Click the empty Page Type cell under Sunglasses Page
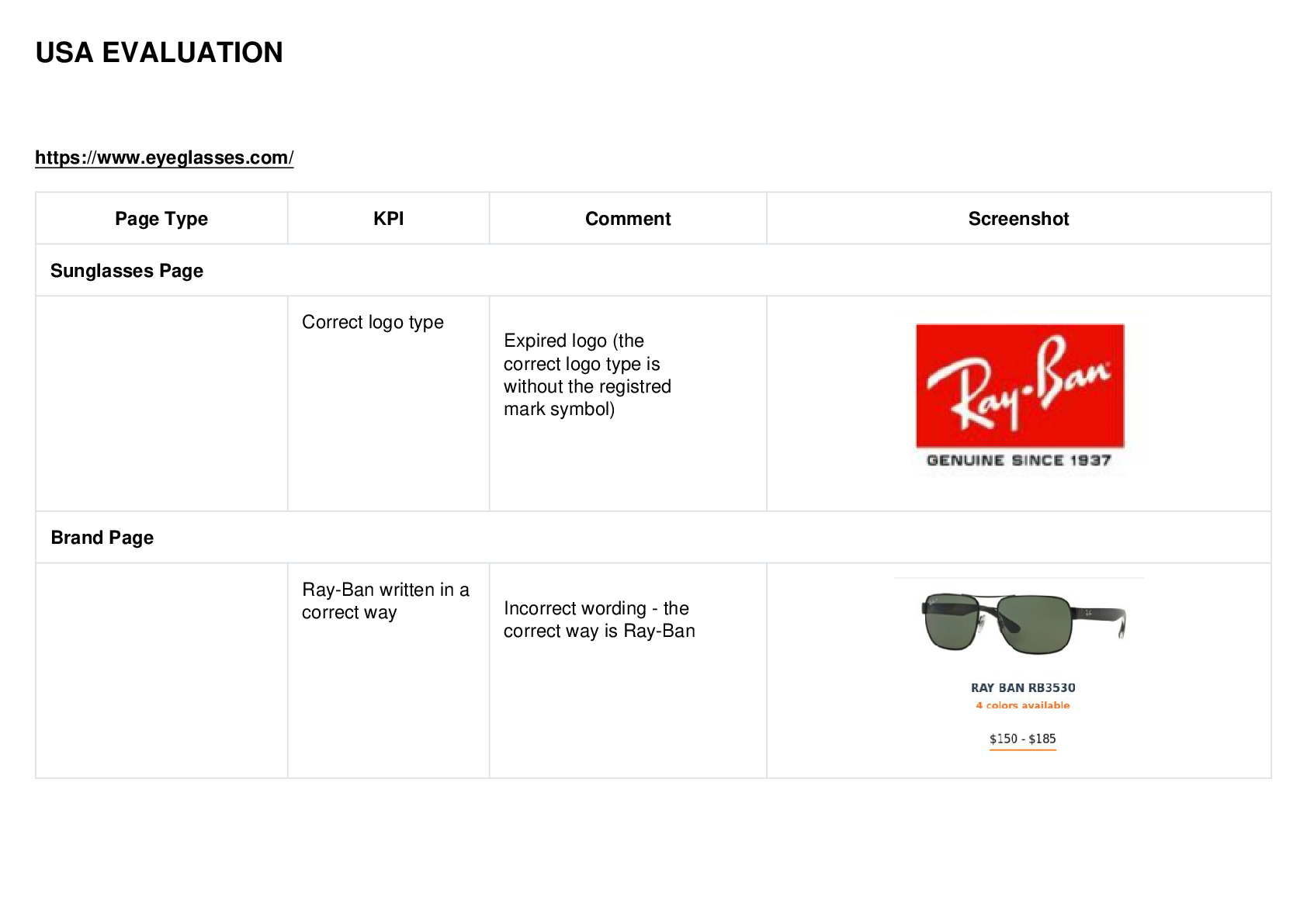The image size is (1307, 924). coord(161,403)
